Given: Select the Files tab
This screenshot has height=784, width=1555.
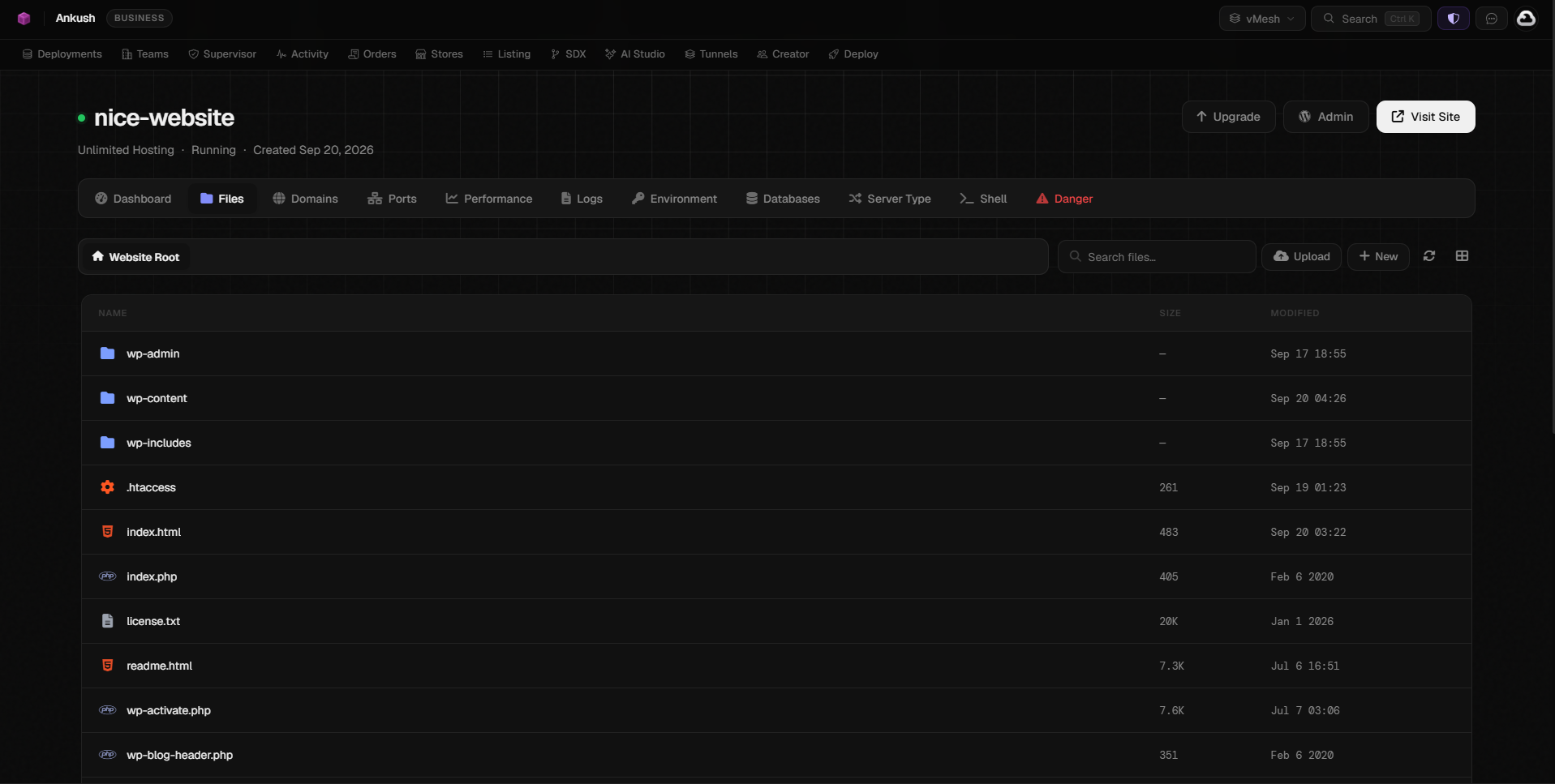Looking at the screenshot, I should (x=222, y=199).
